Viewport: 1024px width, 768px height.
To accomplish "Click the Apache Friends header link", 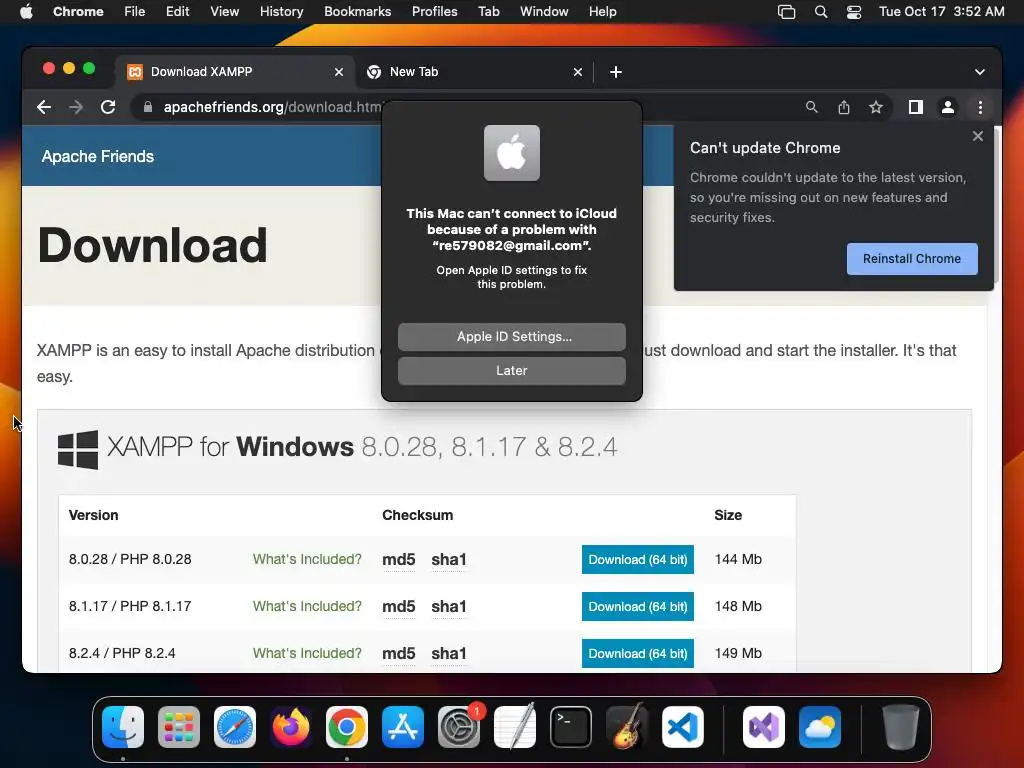I will point(98,157).
